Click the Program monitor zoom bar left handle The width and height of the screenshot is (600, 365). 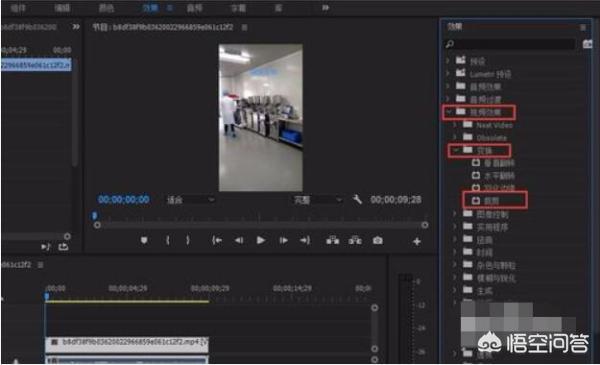coord(97,225)
